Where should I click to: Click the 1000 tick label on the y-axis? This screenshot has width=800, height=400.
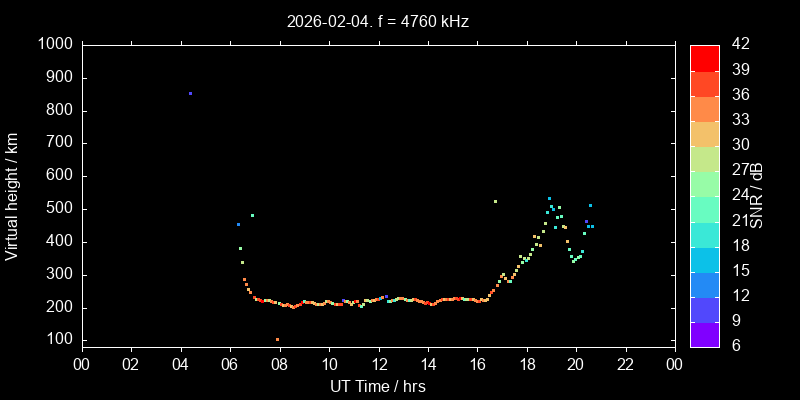55,45
